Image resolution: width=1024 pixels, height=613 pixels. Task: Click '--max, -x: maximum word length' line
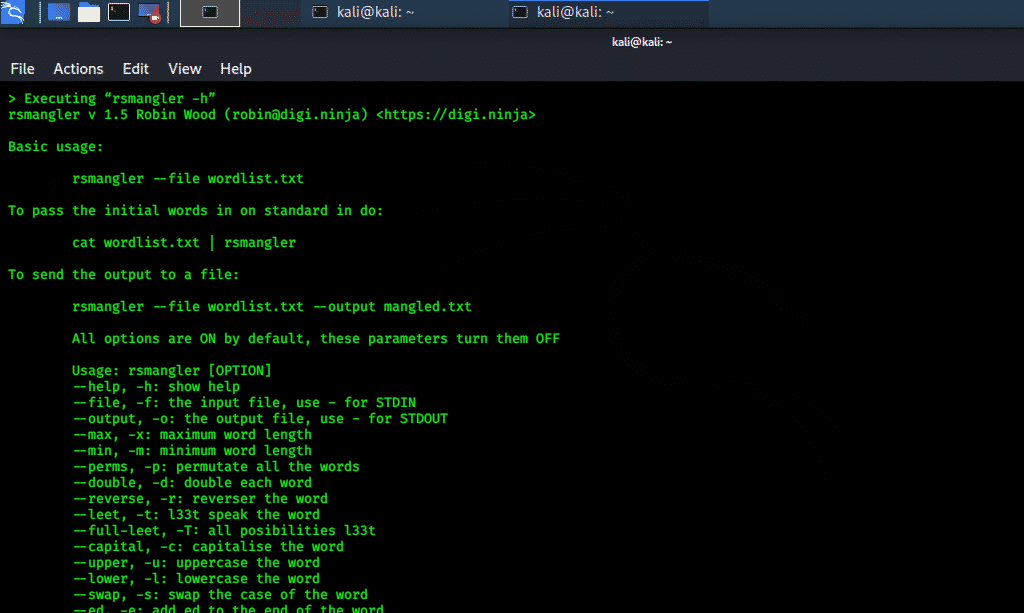[192, 435]
